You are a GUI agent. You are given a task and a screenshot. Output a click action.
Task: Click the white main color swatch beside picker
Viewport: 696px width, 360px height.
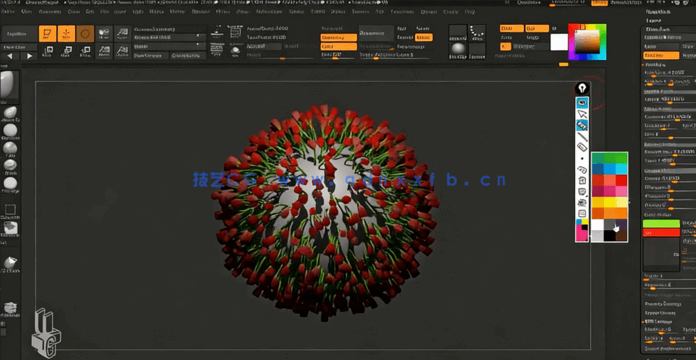coord(559,42)
